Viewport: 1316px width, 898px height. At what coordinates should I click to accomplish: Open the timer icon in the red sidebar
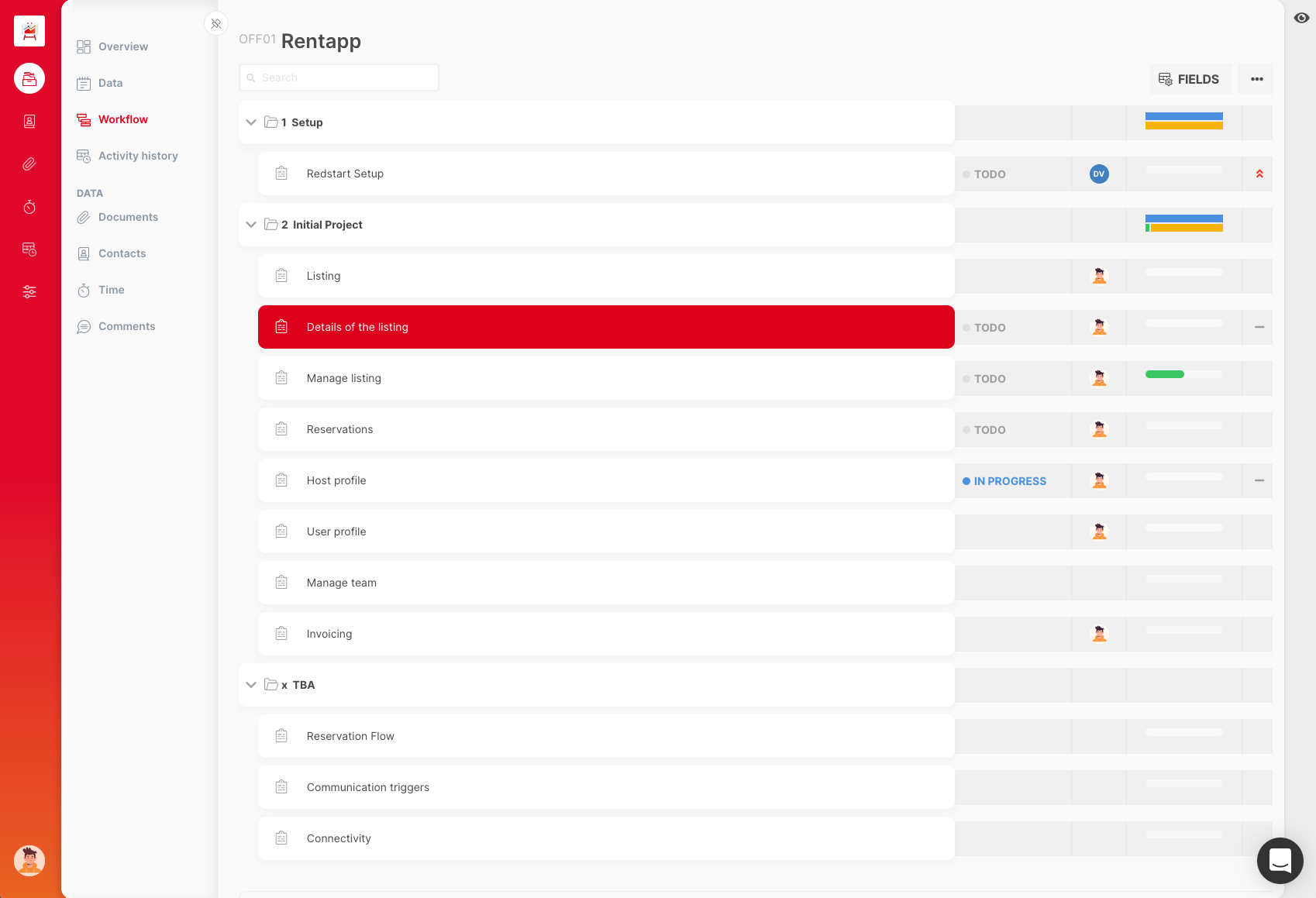[29, 207]
